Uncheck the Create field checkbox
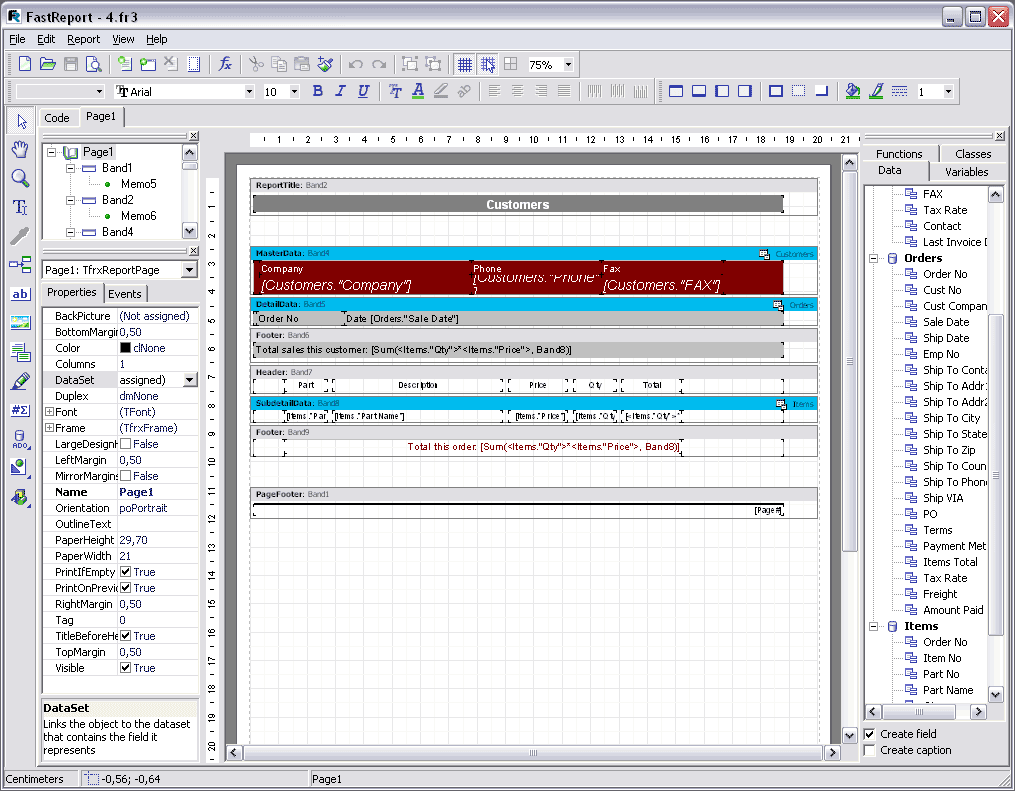 tap(869, 734)
